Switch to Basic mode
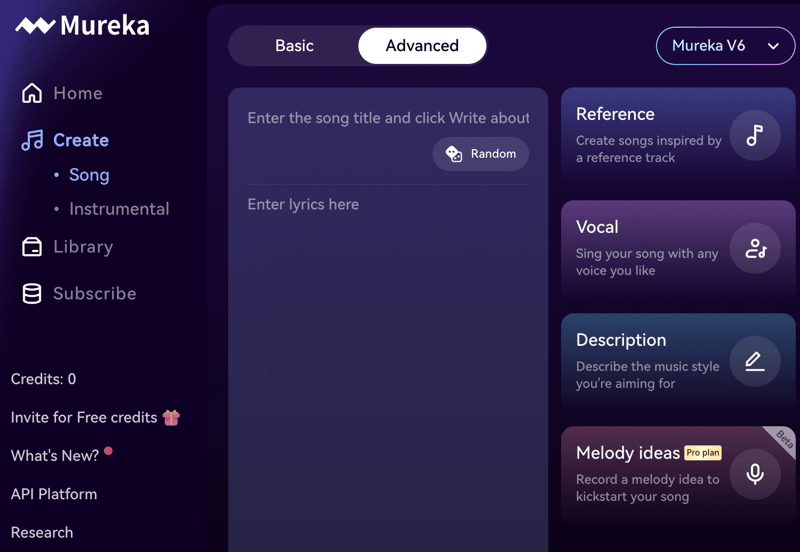 point(294,46)
